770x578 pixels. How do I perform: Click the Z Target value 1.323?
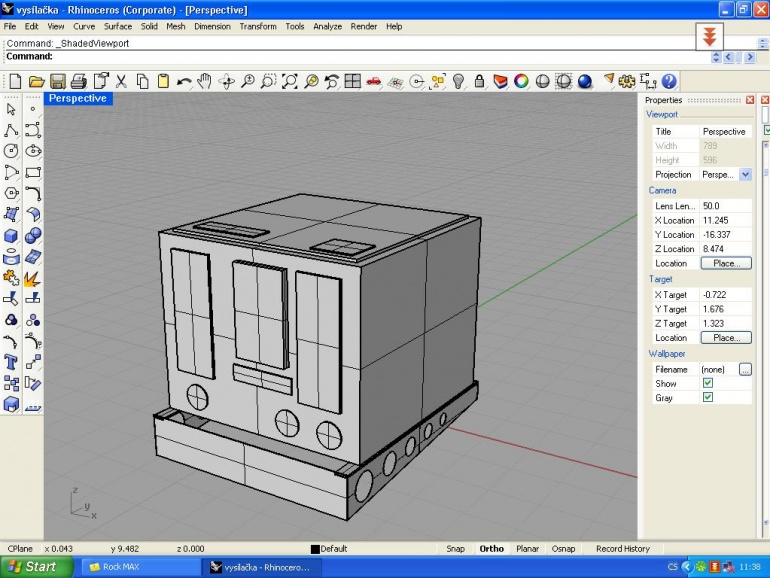[x=726, y=323]
